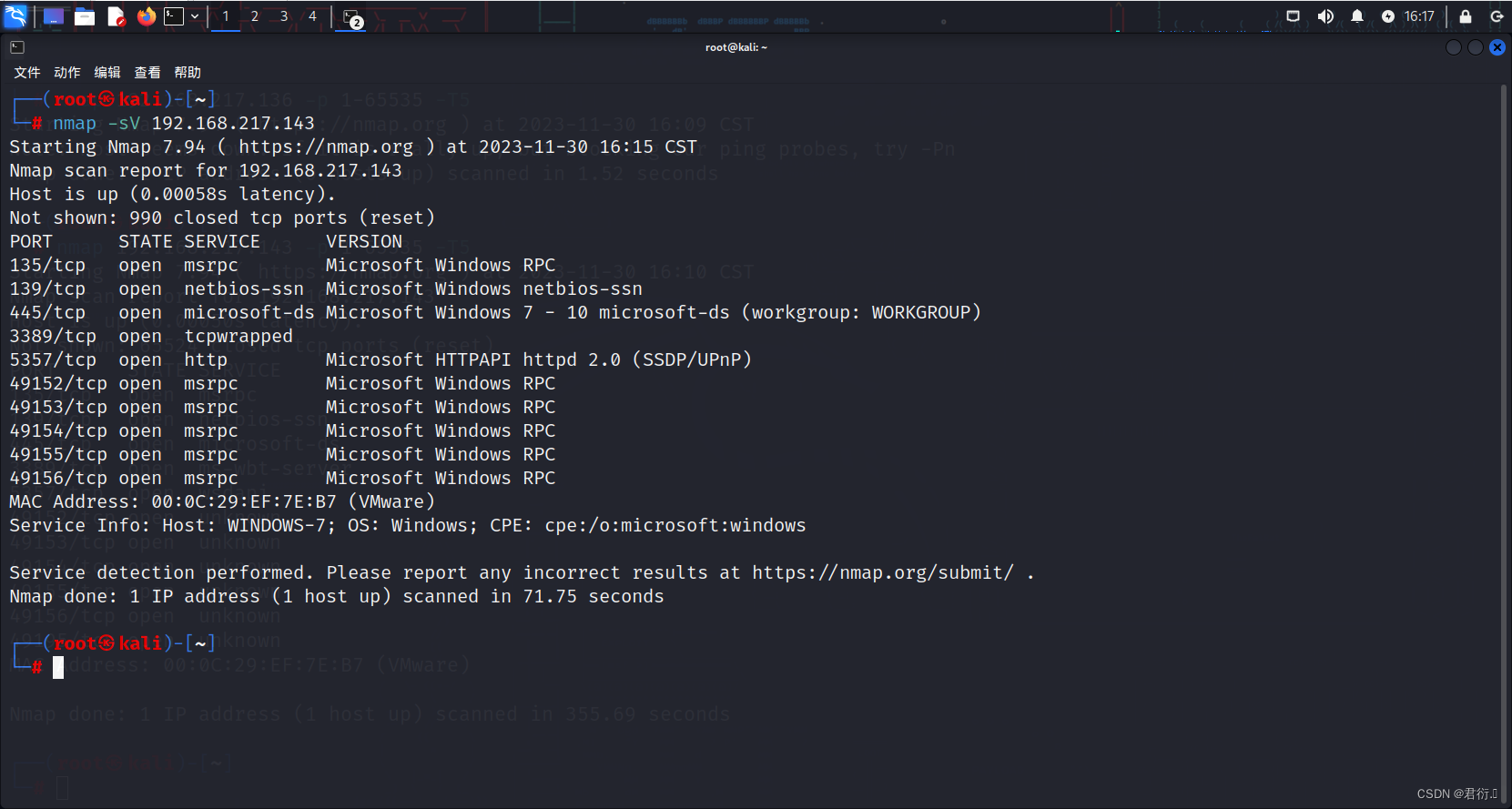
Task: Click the active prompt cursor line
Action: [x=58, y=667]
